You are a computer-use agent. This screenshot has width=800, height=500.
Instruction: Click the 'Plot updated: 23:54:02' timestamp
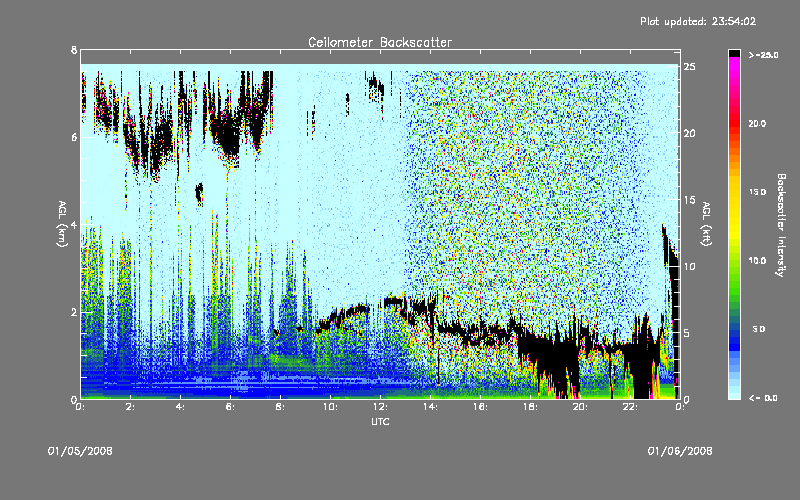[698, 21]
